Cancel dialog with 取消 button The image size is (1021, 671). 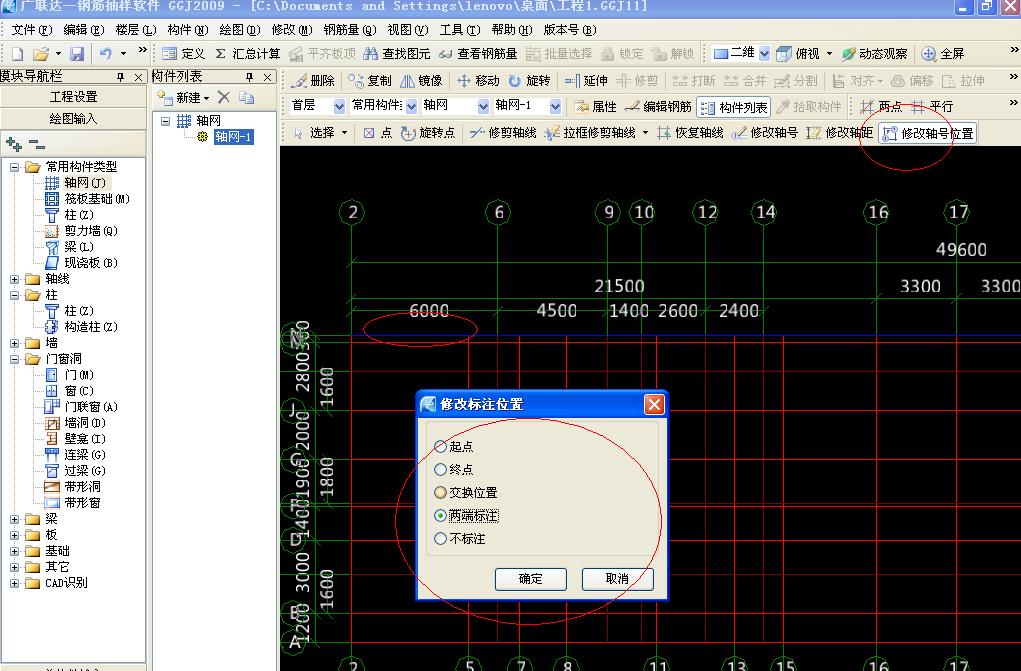click(617, 579)
